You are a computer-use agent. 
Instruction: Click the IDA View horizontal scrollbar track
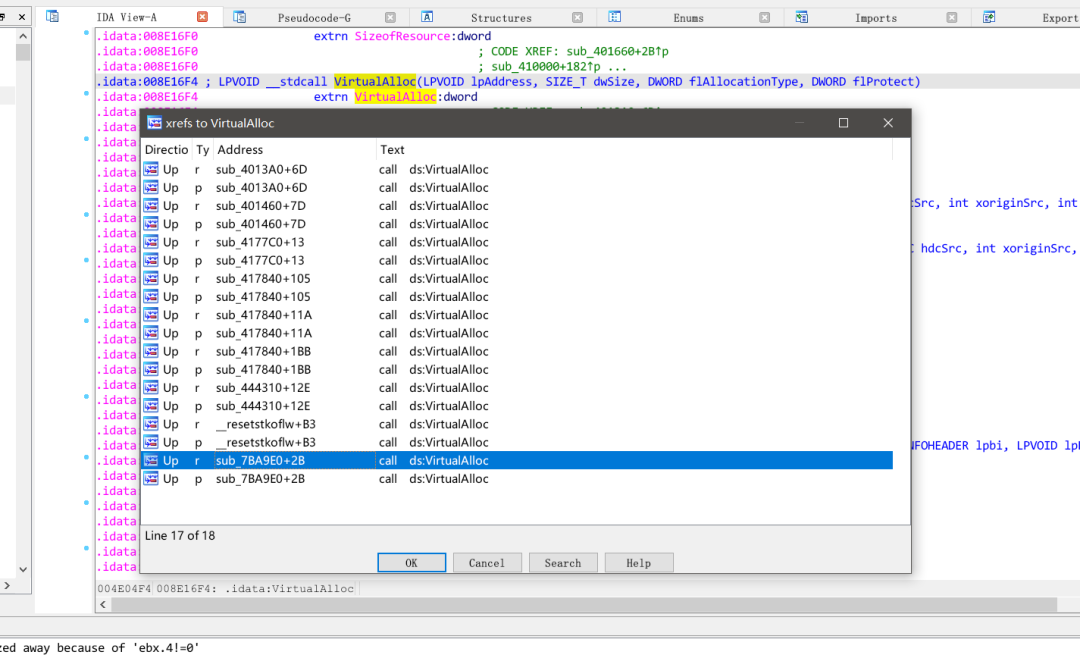[x=584, y=605]
